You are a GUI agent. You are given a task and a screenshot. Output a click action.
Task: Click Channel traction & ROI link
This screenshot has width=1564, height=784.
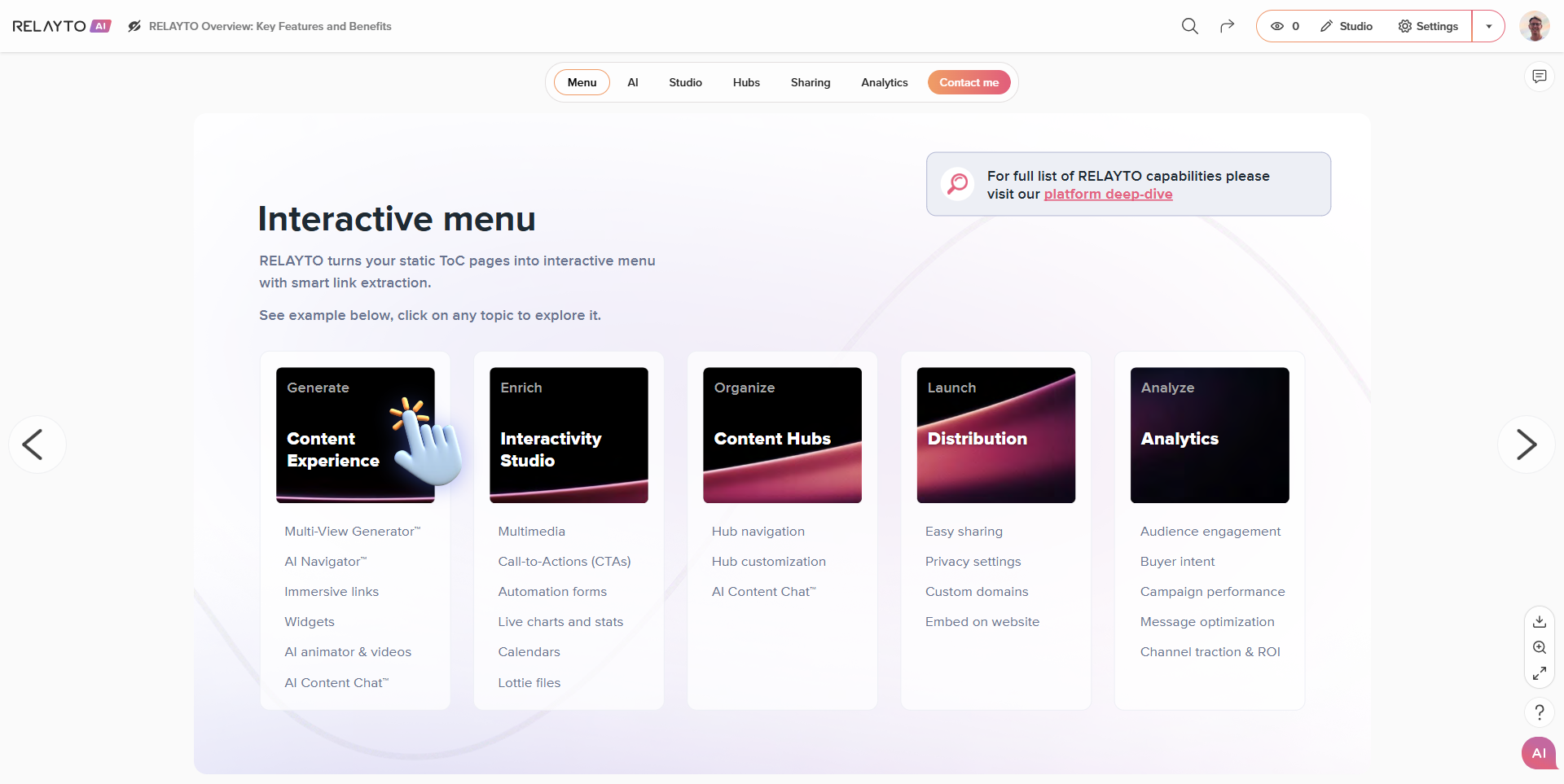pyautogui.click(x=1210, y=651)
